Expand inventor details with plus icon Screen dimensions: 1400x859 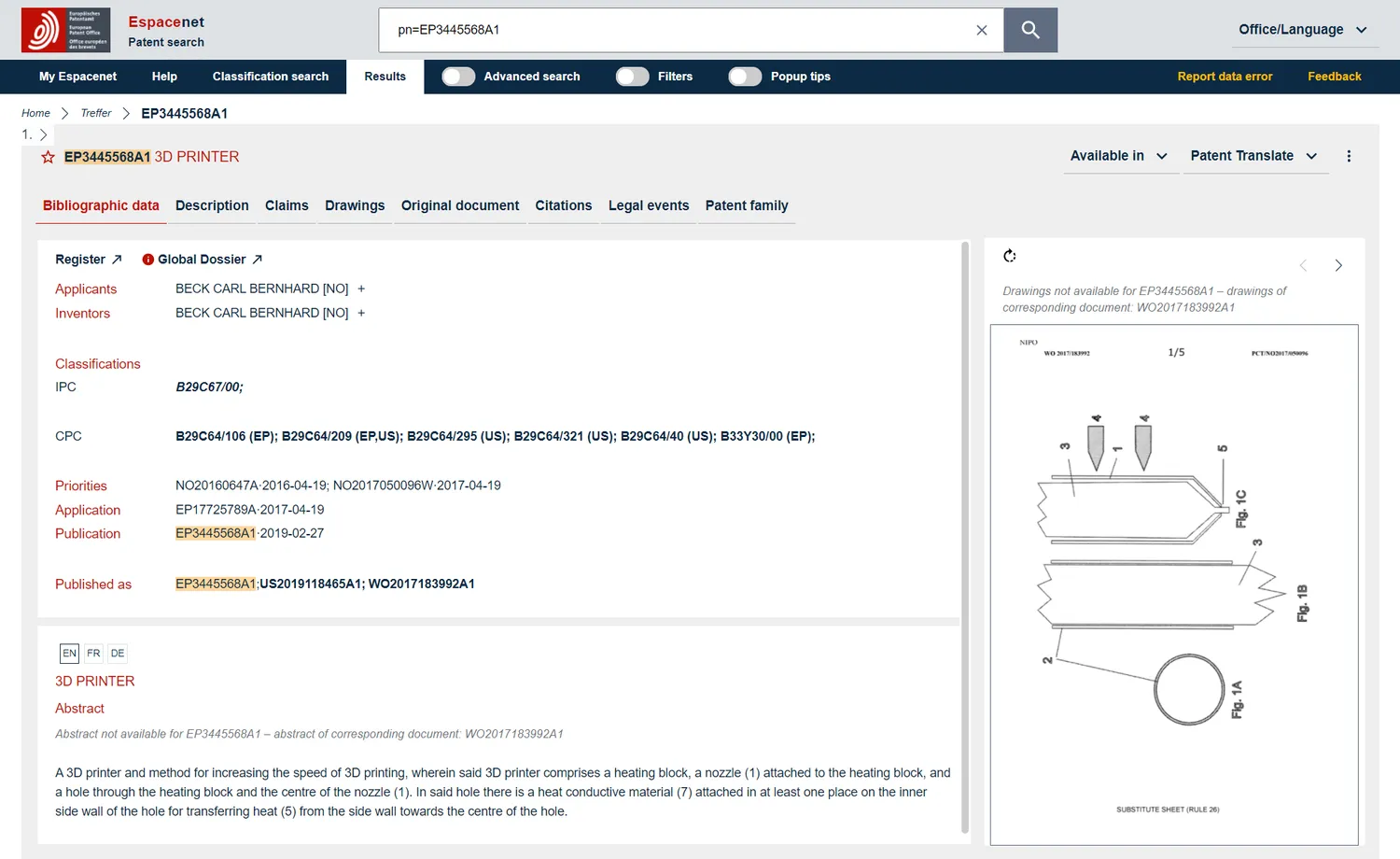tap(361, 313)
